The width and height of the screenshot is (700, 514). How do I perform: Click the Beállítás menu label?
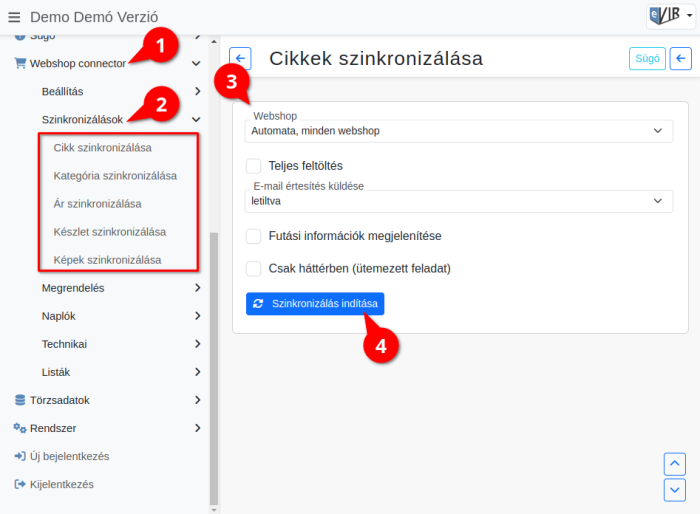[62, 92]
